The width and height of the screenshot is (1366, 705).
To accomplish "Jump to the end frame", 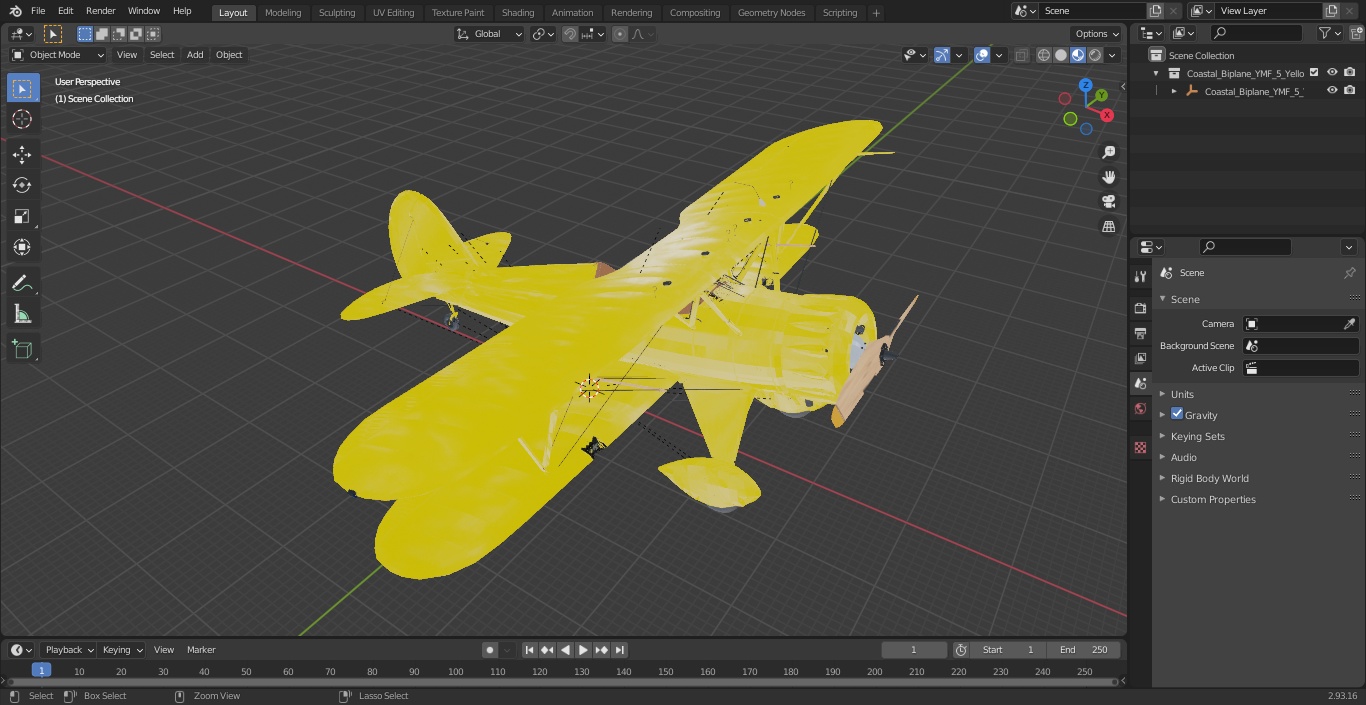I will [x=619, y=650].
